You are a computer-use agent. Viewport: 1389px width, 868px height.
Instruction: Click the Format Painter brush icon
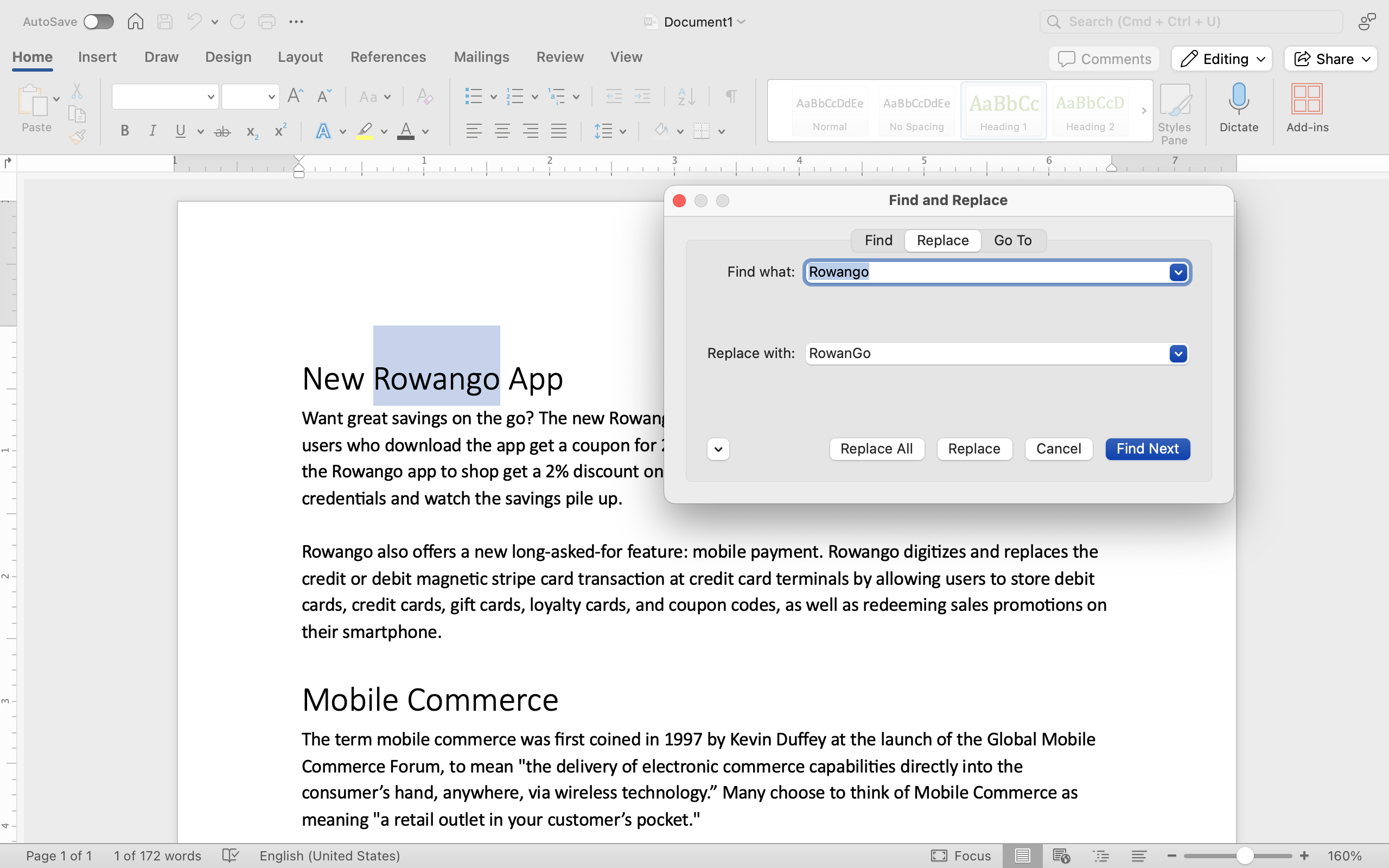tap(77, 137)
